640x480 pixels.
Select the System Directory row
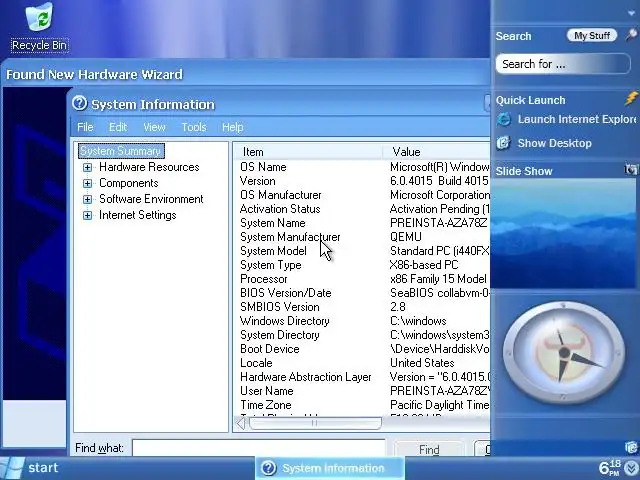click(x=363, y=335)
